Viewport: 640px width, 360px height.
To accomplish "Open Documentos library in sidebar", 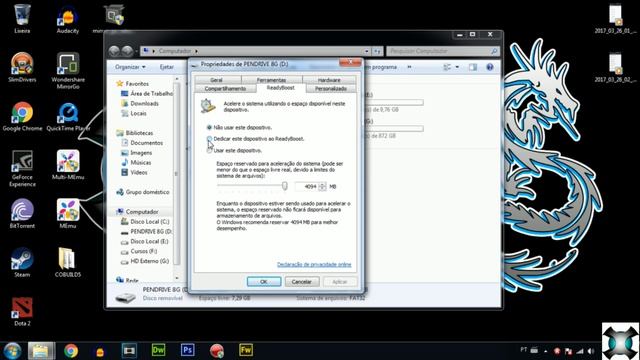I will click(142, 143).
